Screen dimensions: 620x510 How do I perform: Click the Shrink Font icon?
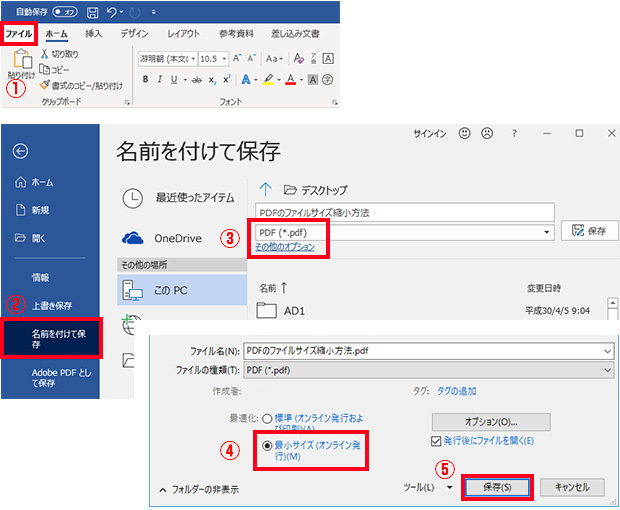coord(251,58)
